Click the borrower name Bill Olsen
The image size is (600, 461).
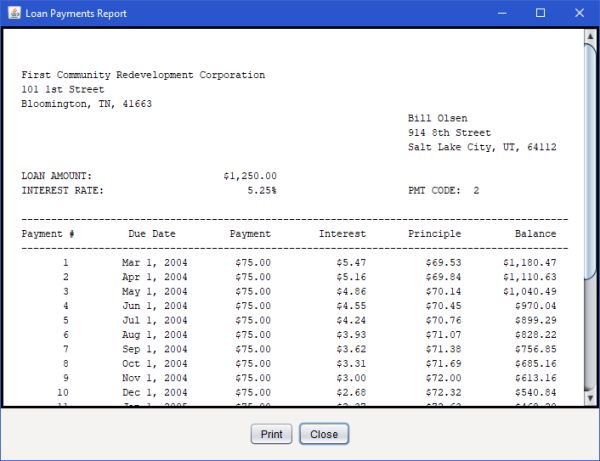coord(437,118)
